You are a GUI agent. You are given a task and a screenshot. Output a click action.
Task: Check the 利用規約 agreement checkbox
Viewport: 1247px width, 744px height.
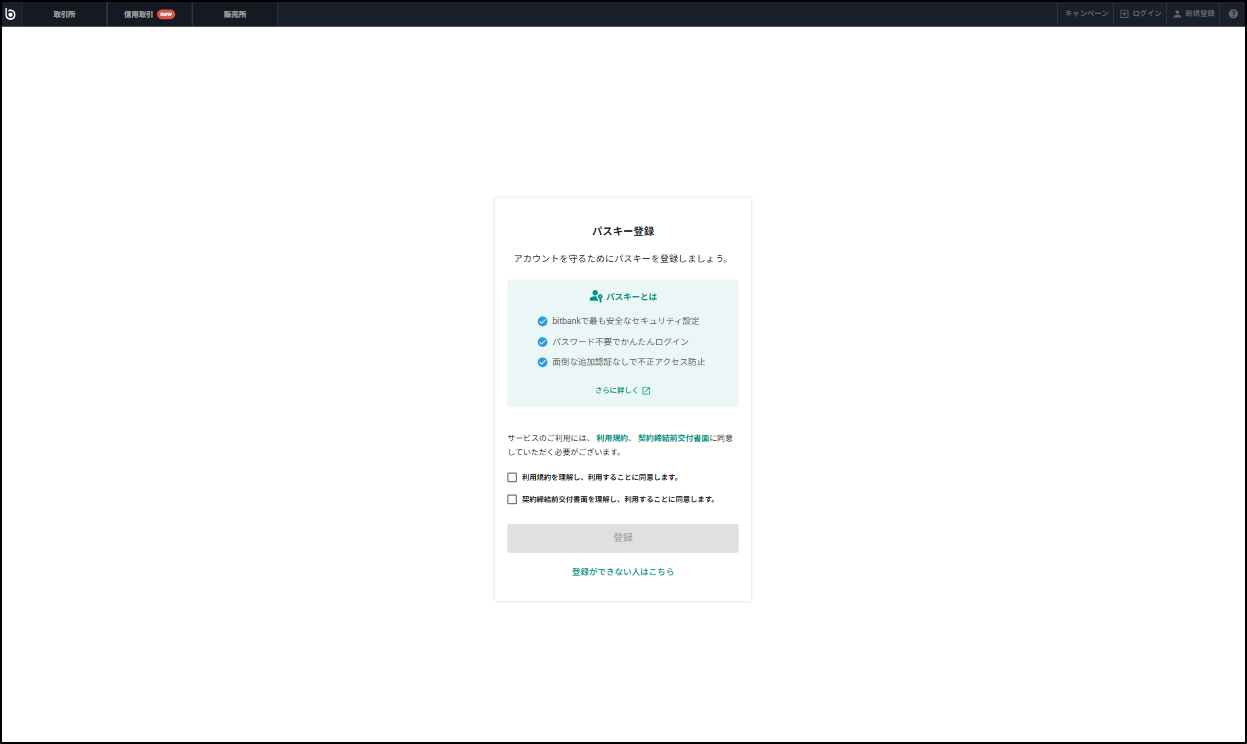(511, 478)
